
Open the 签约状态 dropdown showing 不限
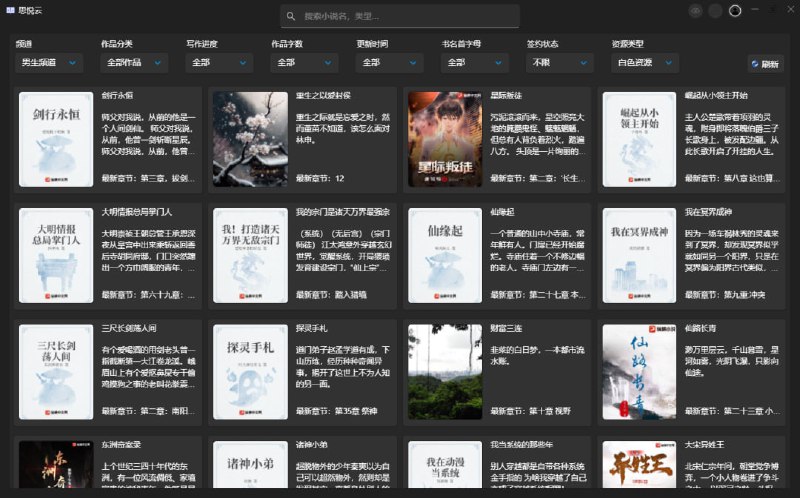click(x=560, y=63)
